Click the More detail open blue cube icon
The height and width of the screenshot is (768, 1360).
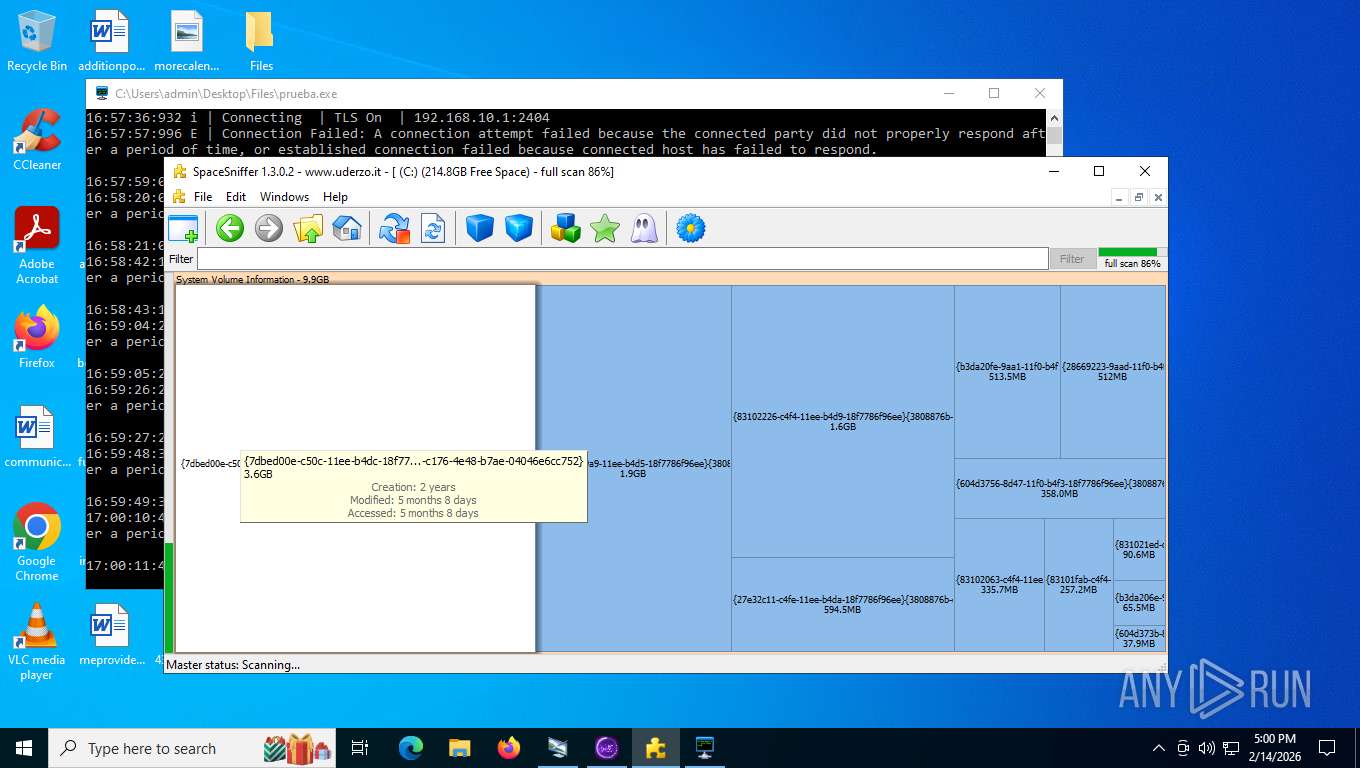point(519,228)
